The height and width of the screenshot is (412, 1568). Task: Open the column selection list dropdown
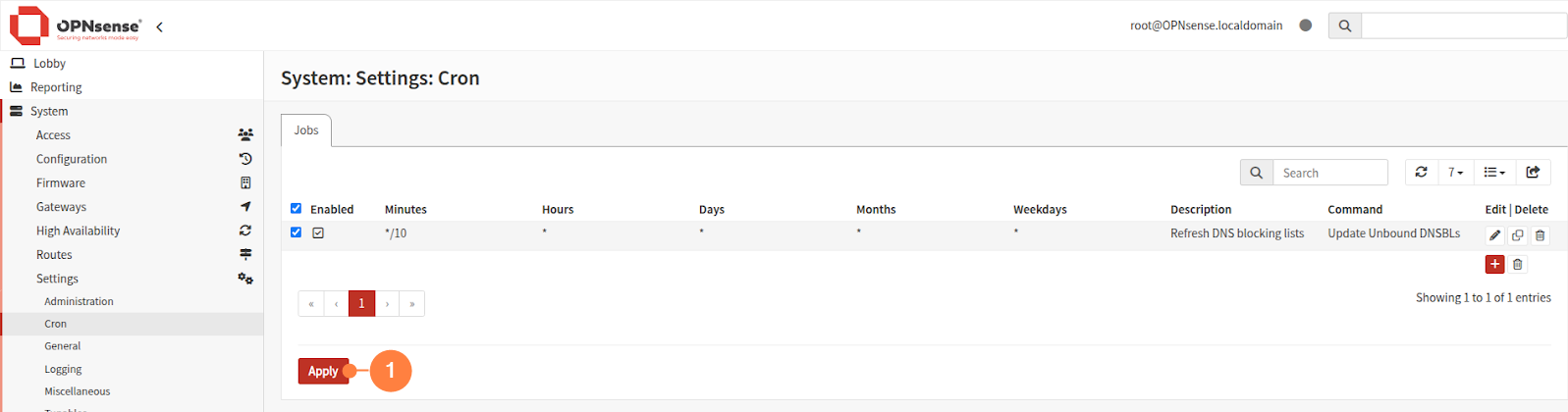point(1493,173)
